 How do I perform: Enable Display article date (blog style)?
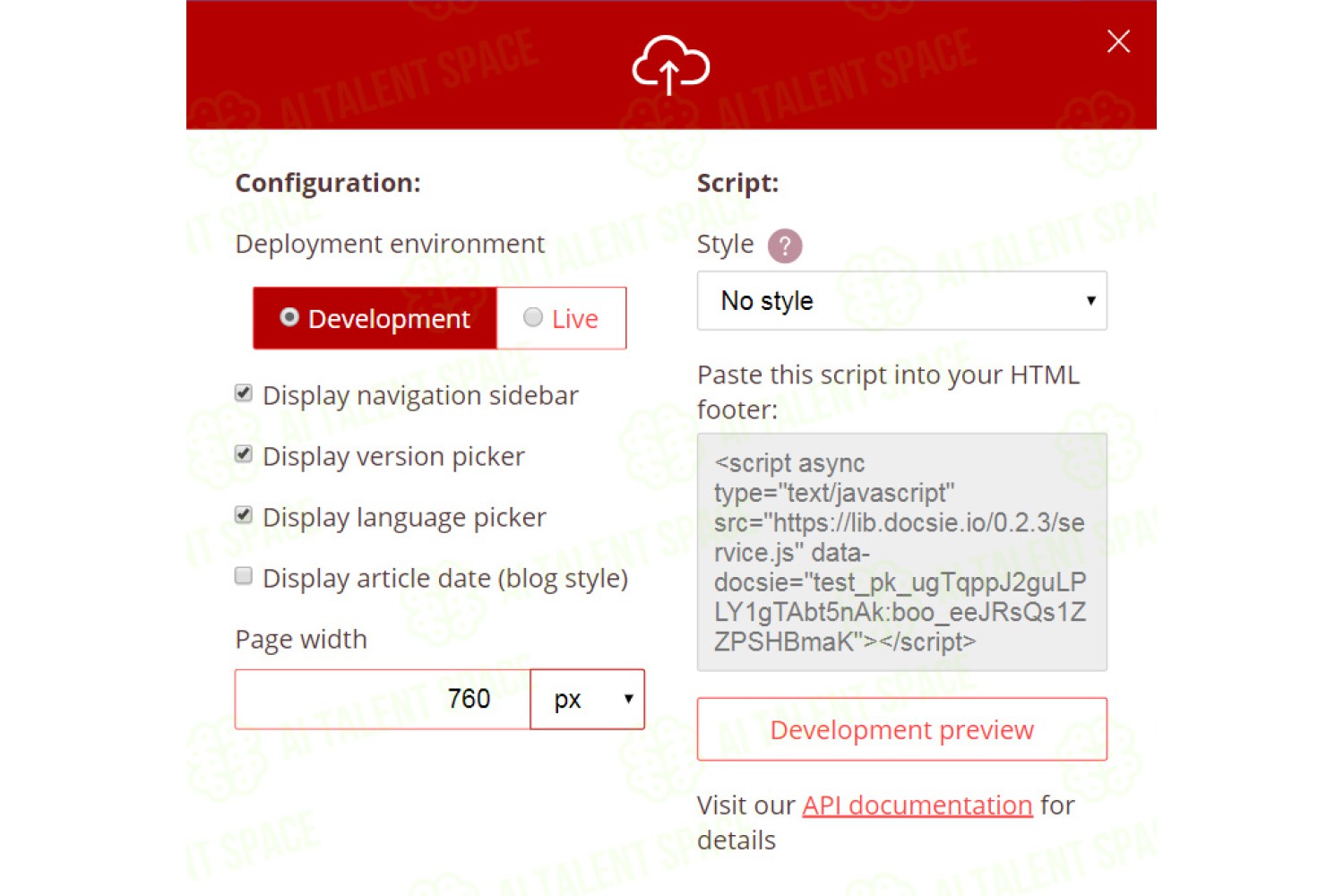pyautogui.click(x=244, y=576)
